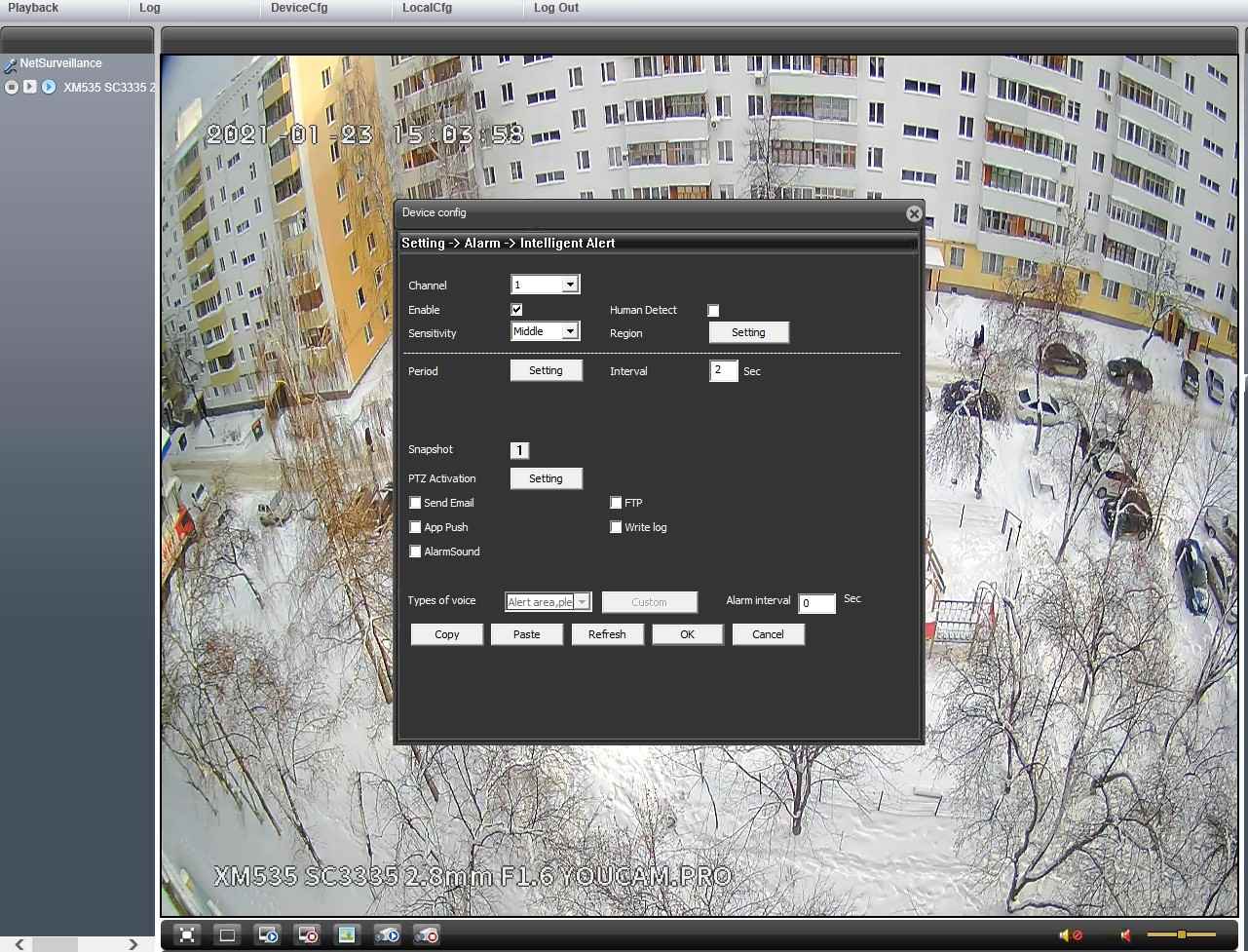
Task: Tick the AlarmSound checkbox
Action: (415, 552)
